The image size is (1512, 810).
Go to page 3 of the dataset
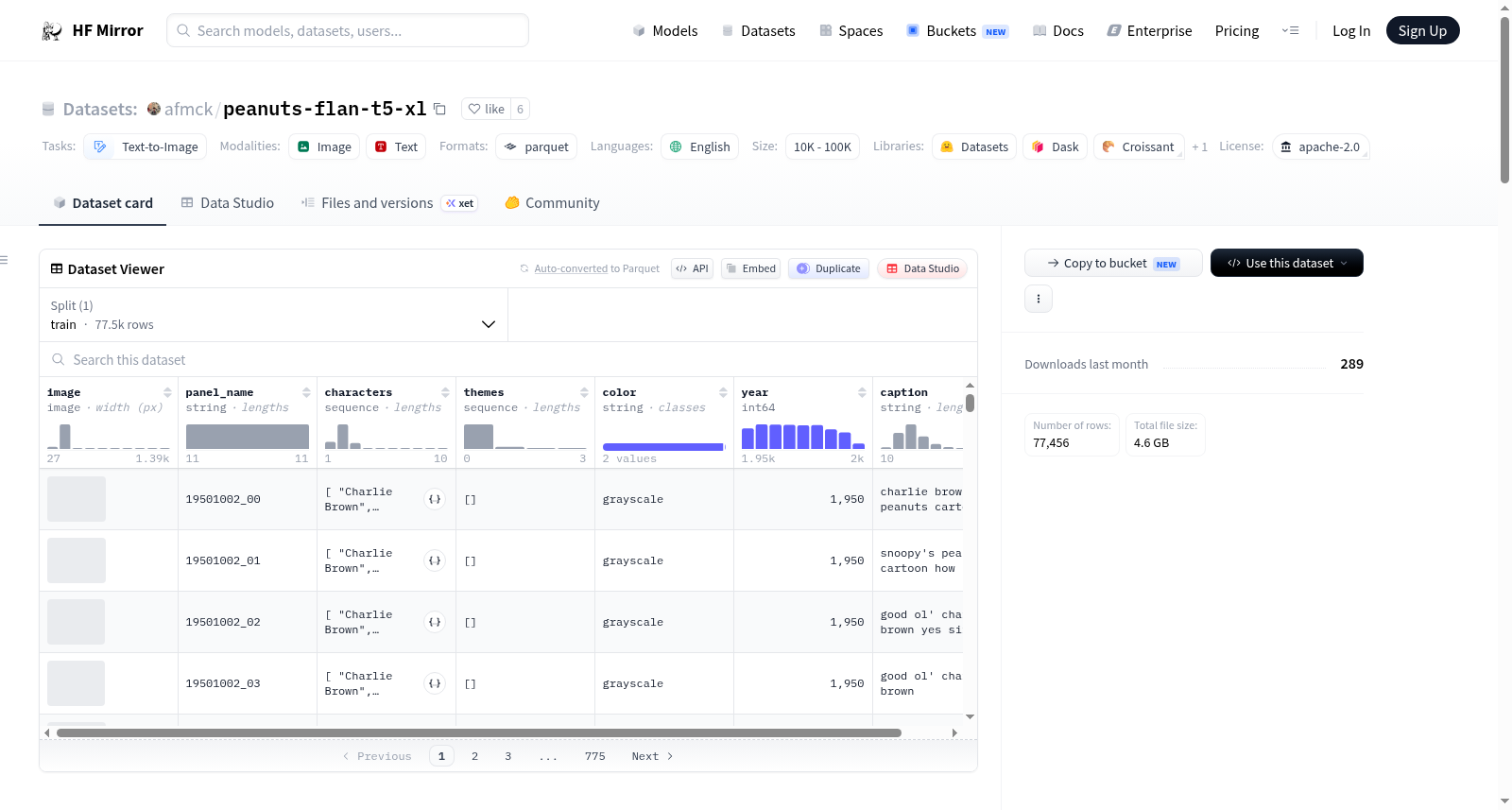(x=508, y=756)
